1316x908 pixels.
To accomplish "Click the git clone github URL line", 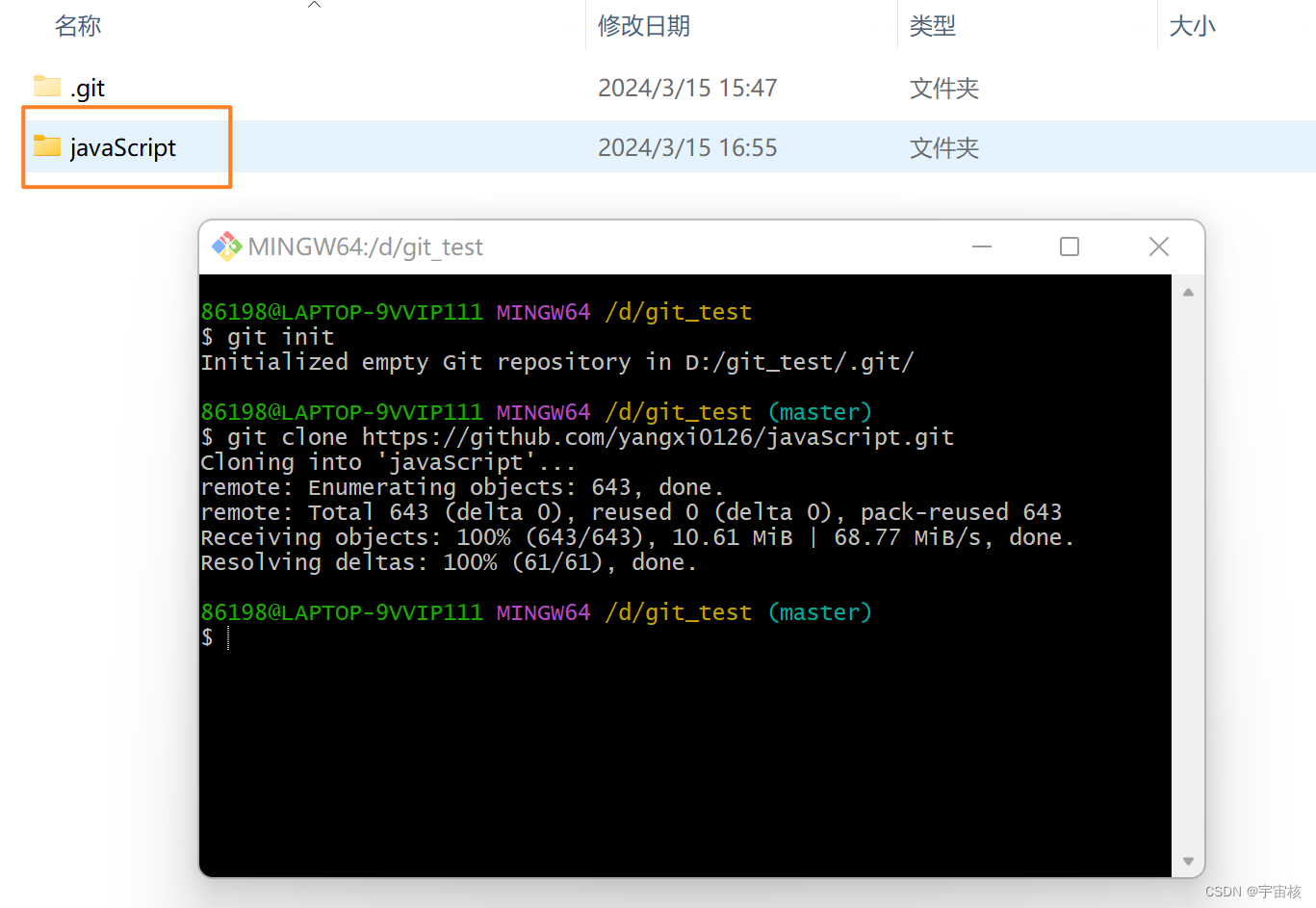I will 578,437.
